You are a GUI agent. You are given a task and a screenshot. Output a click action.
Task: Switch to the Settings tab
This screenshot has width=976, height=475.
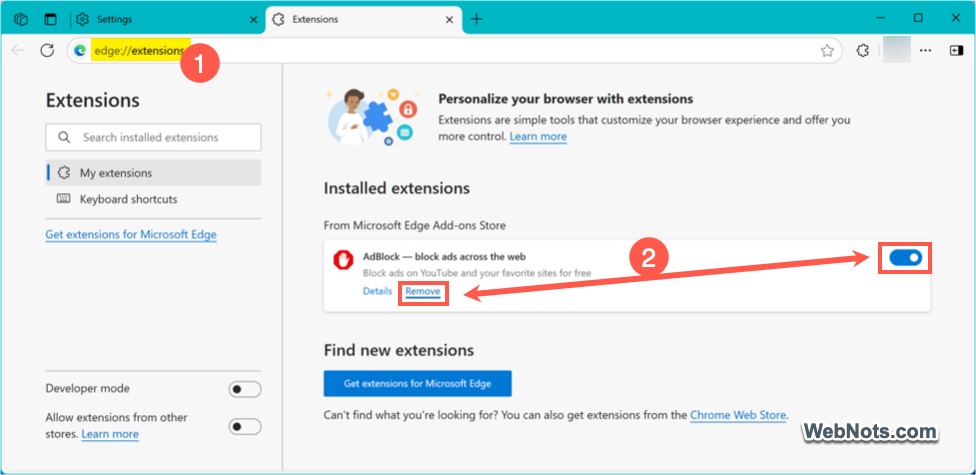coord(167,19)
